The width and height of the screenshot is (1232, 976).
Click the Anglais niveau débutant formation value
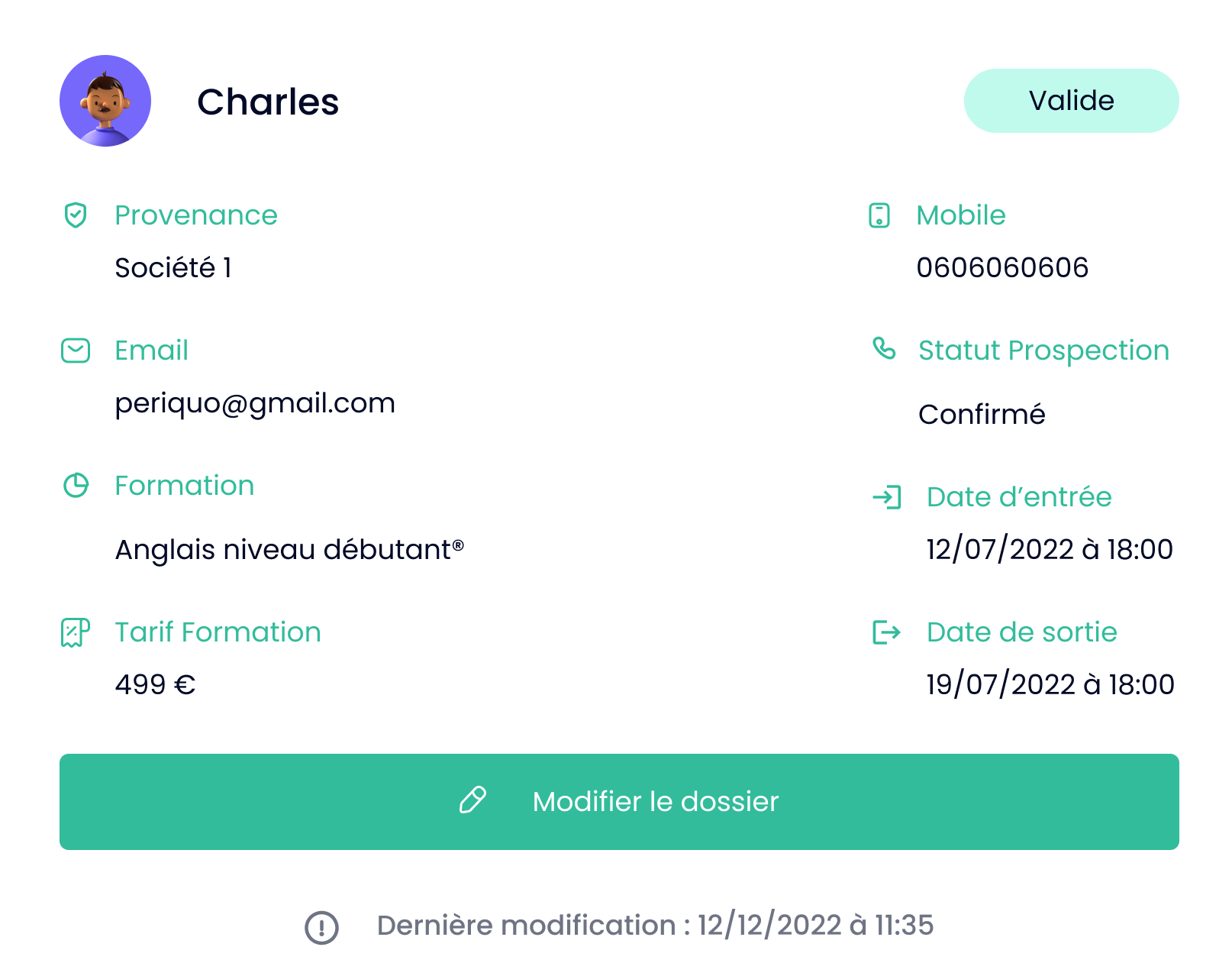point(289,550)
